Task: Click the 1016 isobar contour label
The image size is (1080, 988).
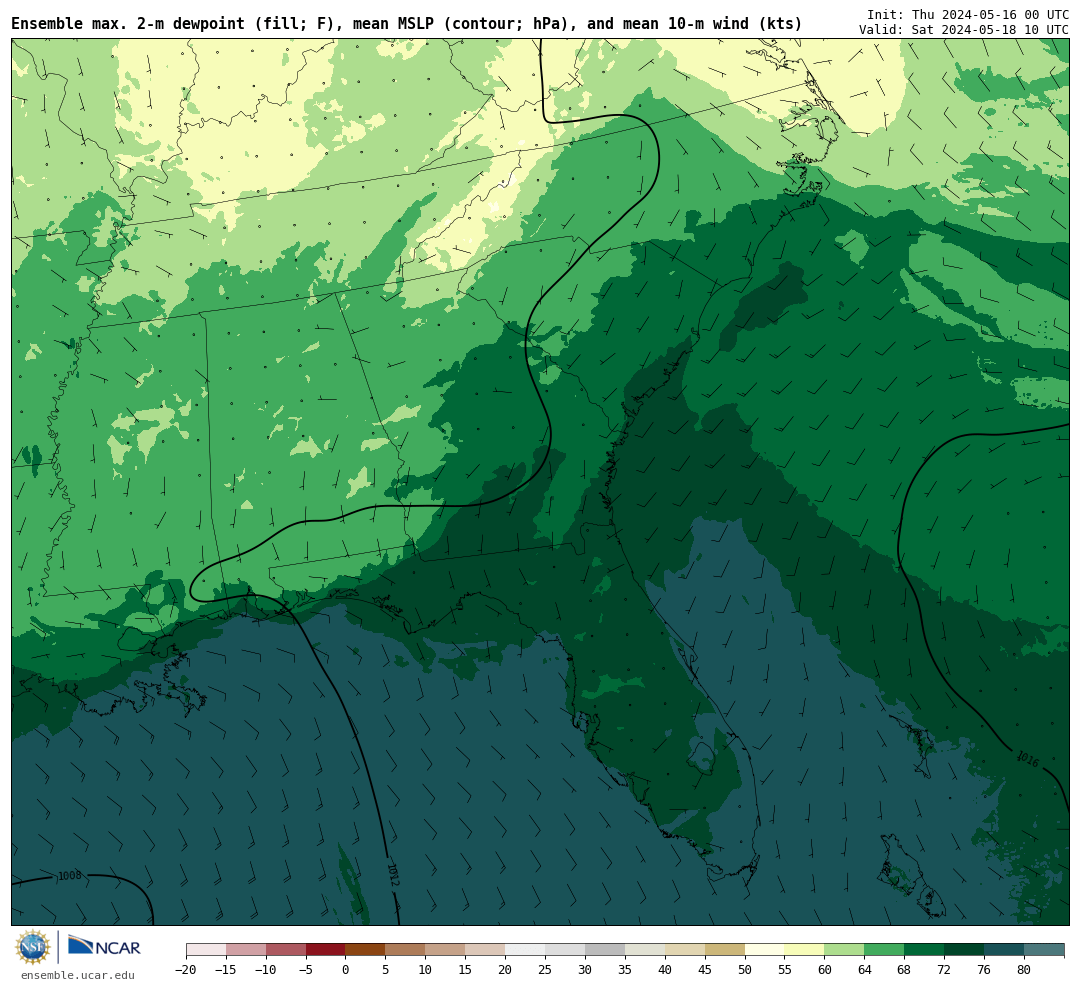Action: point(1028,759)
